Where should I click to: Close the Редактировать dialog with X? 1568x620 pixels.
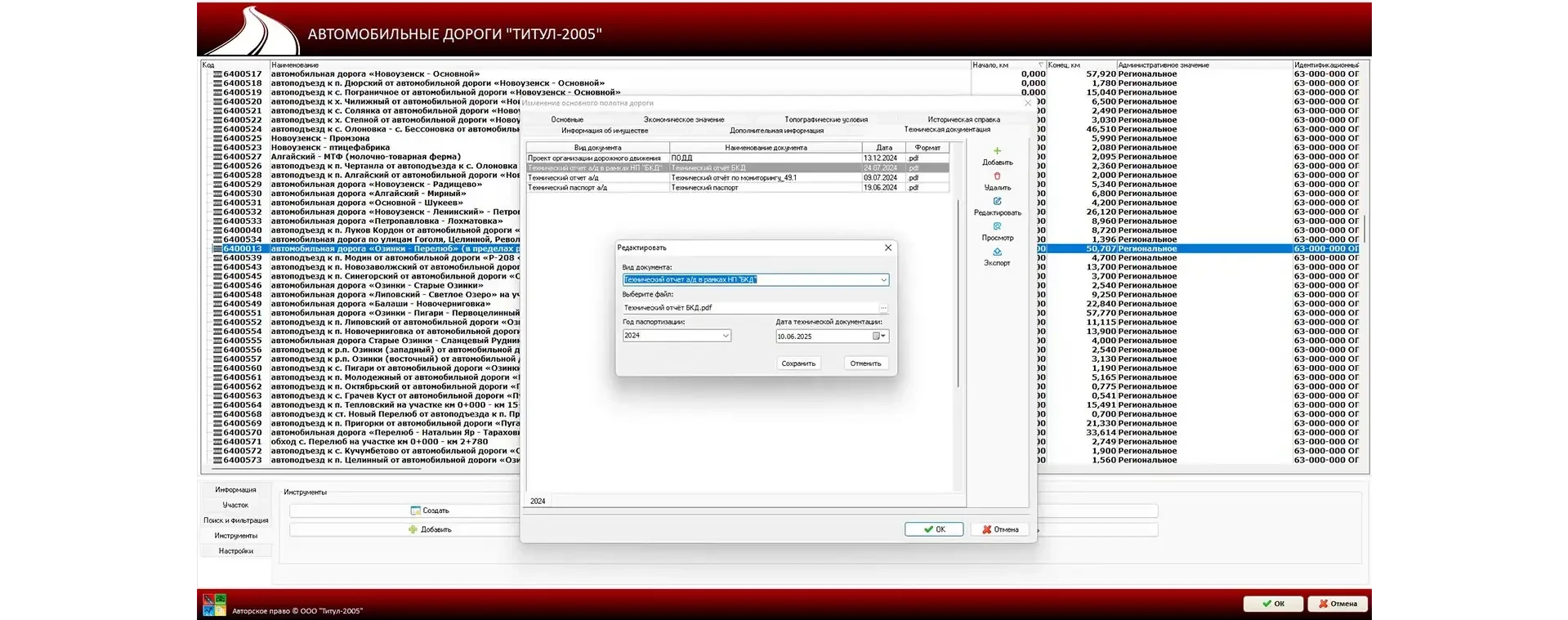pyautogui.click(x=888, y=248)
